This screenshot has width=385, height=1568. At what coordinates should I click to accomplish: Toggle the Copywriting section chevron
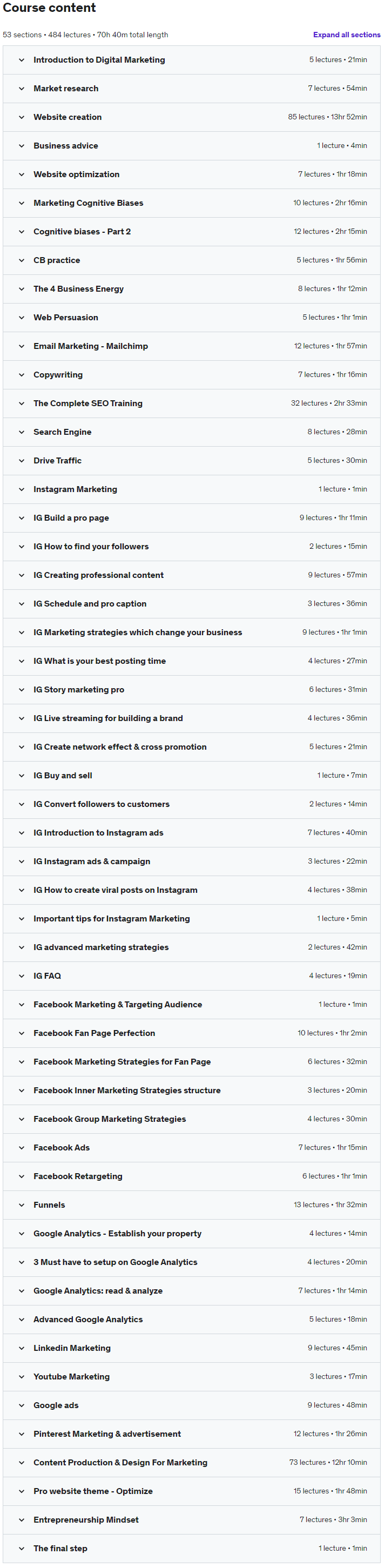pyautogui.click(x=21, y=374)
